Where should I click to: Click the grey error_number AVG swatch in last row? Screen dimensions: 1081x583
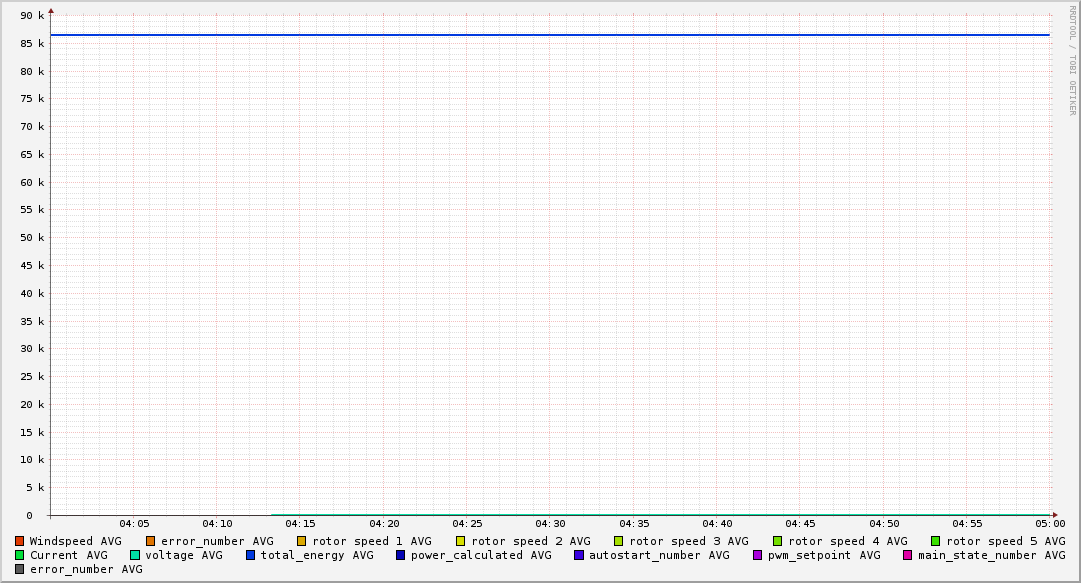click(19, 569)
